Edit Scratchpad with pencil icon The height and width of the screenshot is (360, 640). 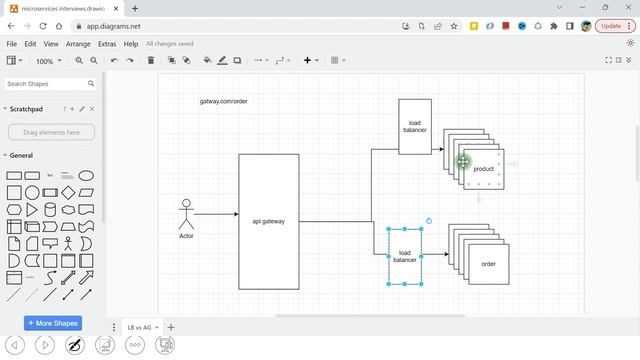[82, 109]
